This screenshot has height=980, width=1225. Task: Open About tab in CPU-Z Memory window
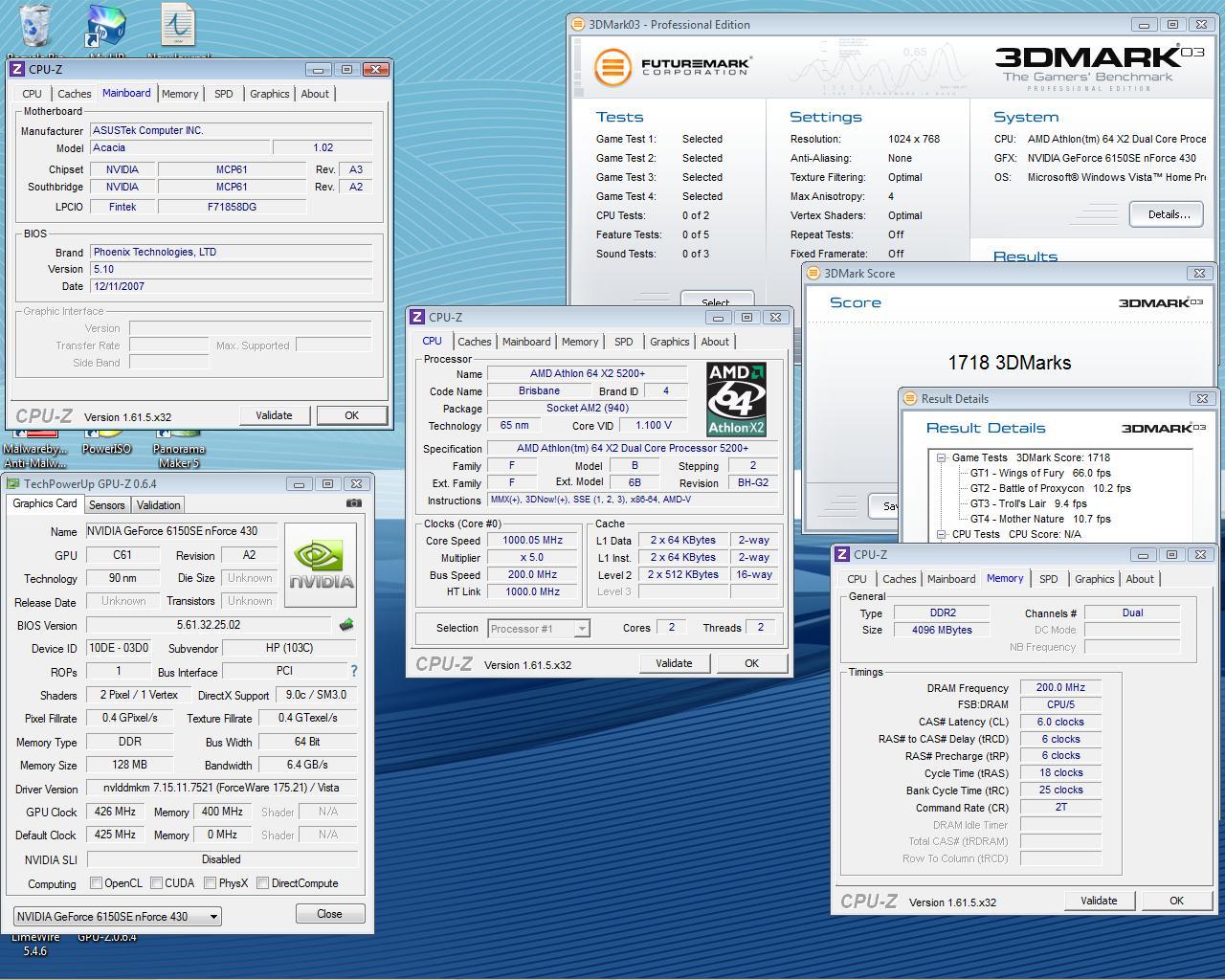(x=1140, y=579)
